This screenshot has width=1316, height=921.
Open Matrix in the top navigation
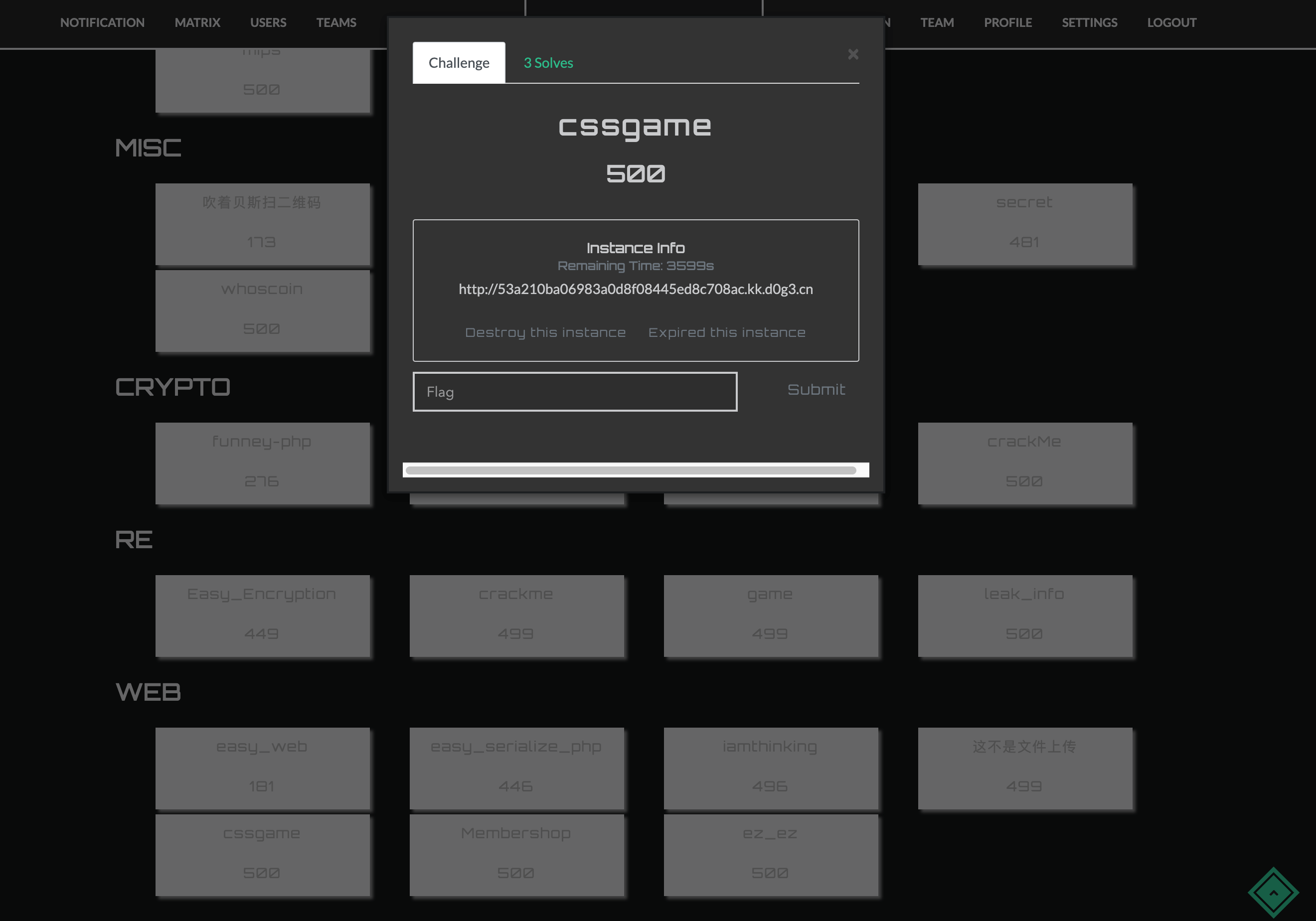(197, 23)
